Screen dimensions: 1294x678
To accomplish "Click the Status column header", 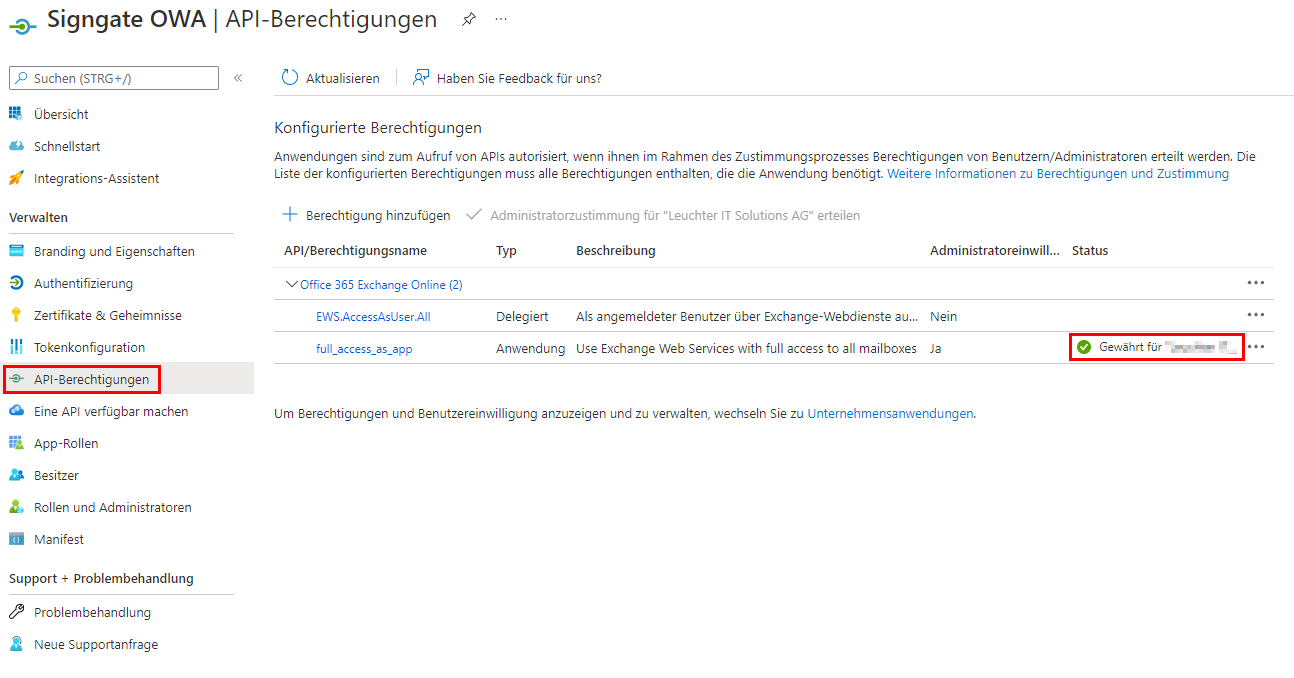I will point(1090,250).
